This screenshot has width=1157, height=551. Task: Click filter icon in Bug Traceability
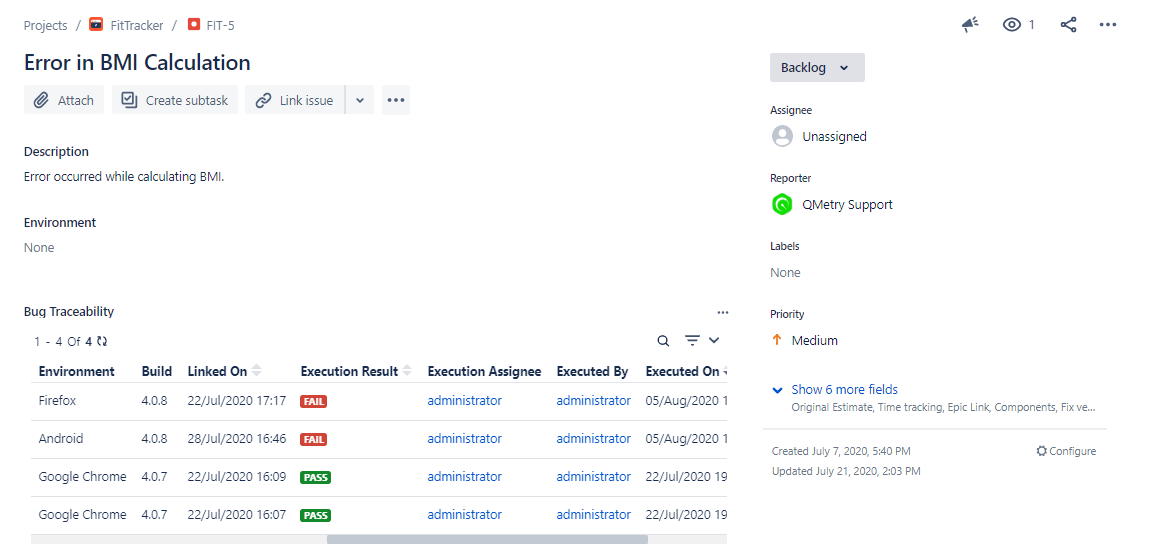pyautogui.click(x=692, y=340)
